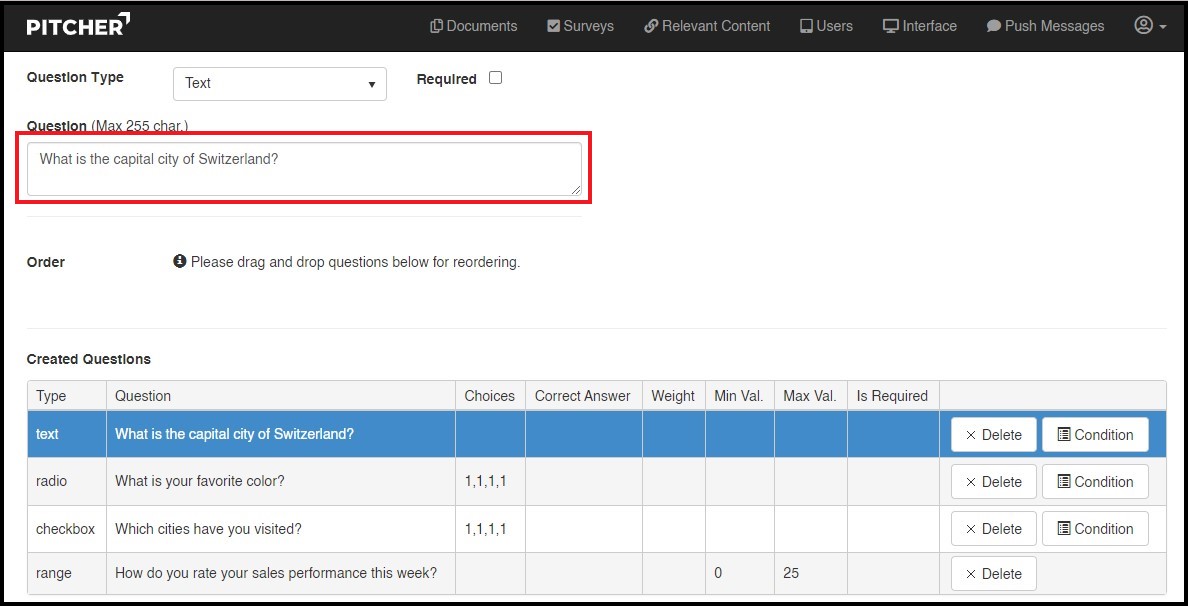The height and width of the screenshot is (606, 1188).
Task: Delete the cities visited question
Action: [x=993, y=529]
